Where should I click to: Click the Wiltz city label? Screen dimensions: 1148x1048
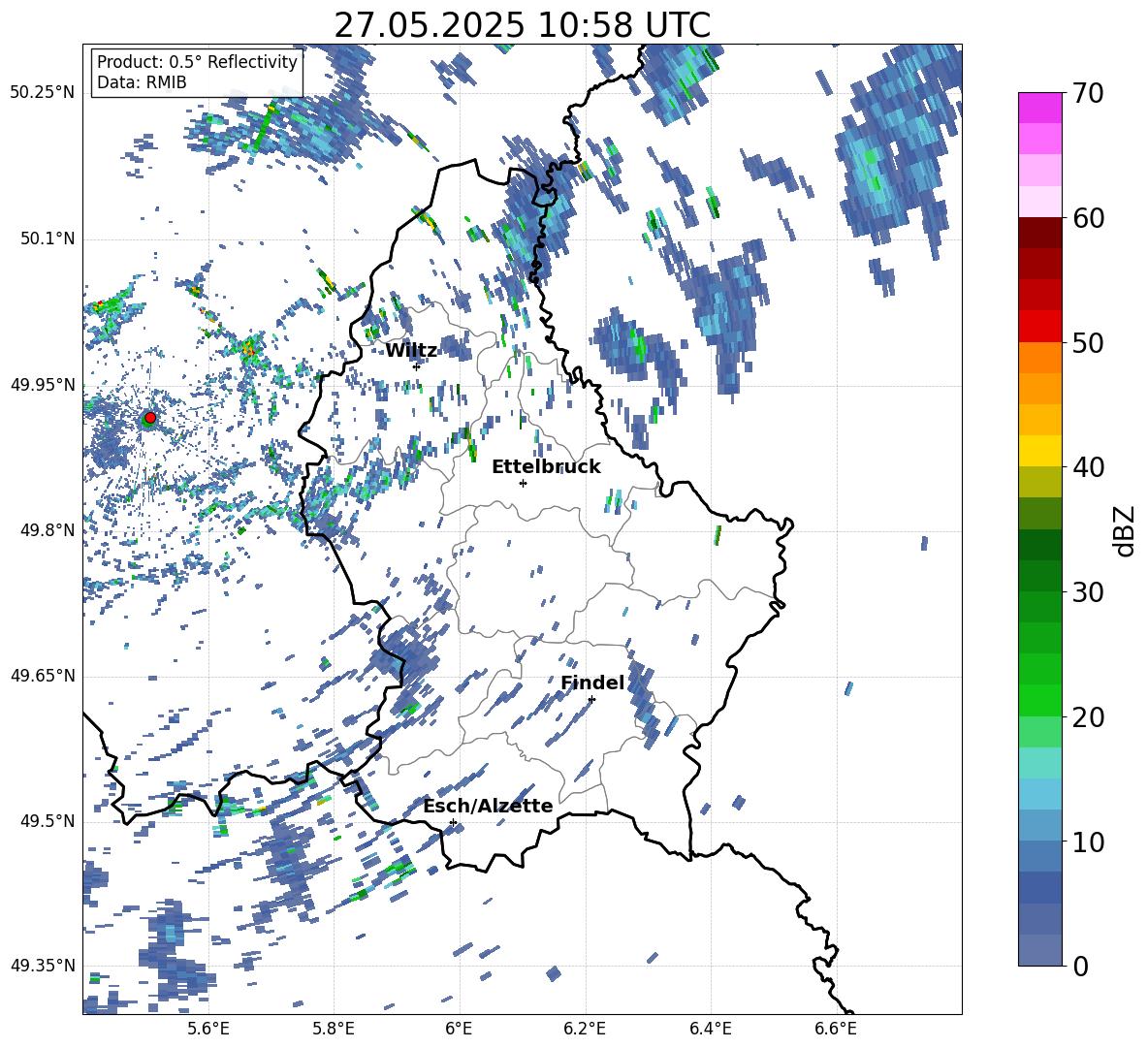(411, 351)
